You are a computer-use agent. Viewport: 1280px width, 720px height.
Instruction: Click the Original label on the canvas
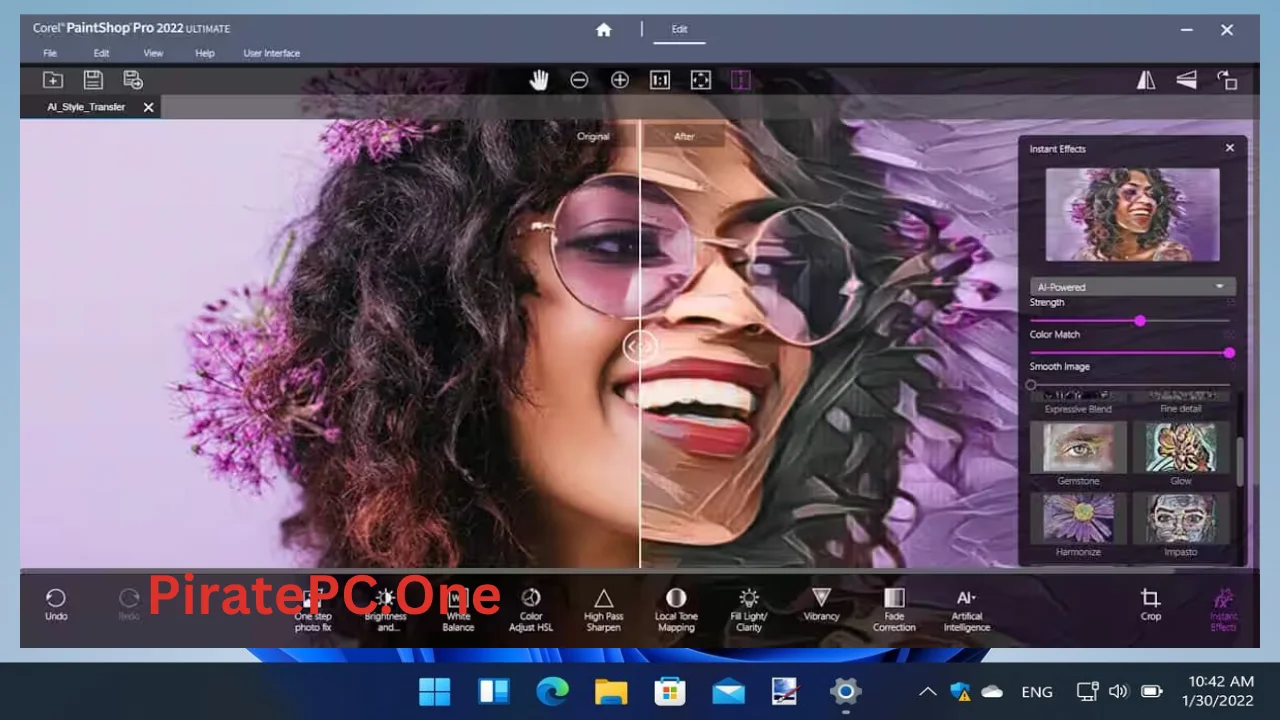pyautogui.click(x=593, y=136)
